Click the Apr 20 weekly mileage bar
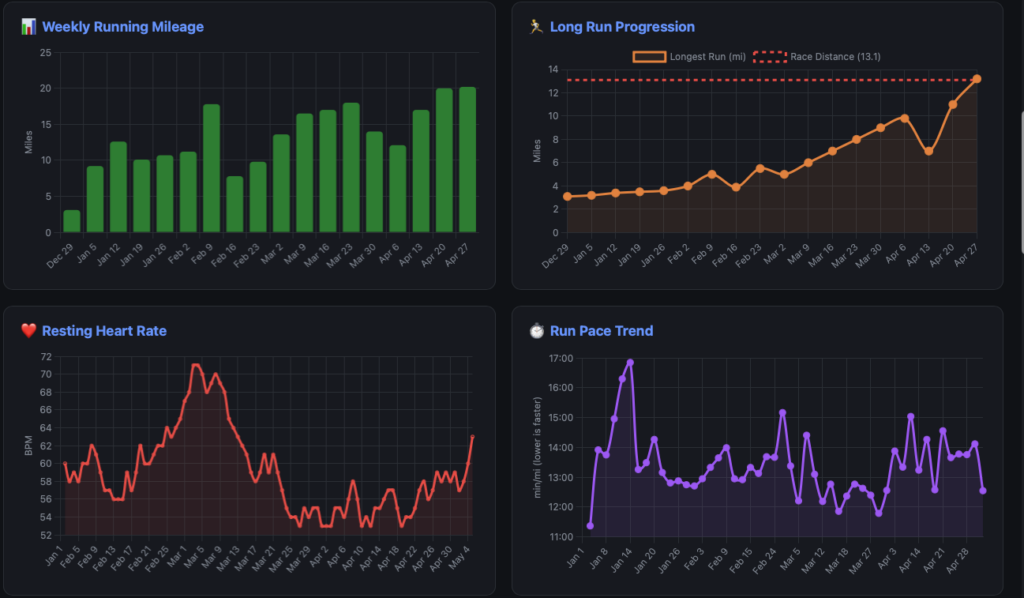 pyautogui.click(x=444, y=160)
